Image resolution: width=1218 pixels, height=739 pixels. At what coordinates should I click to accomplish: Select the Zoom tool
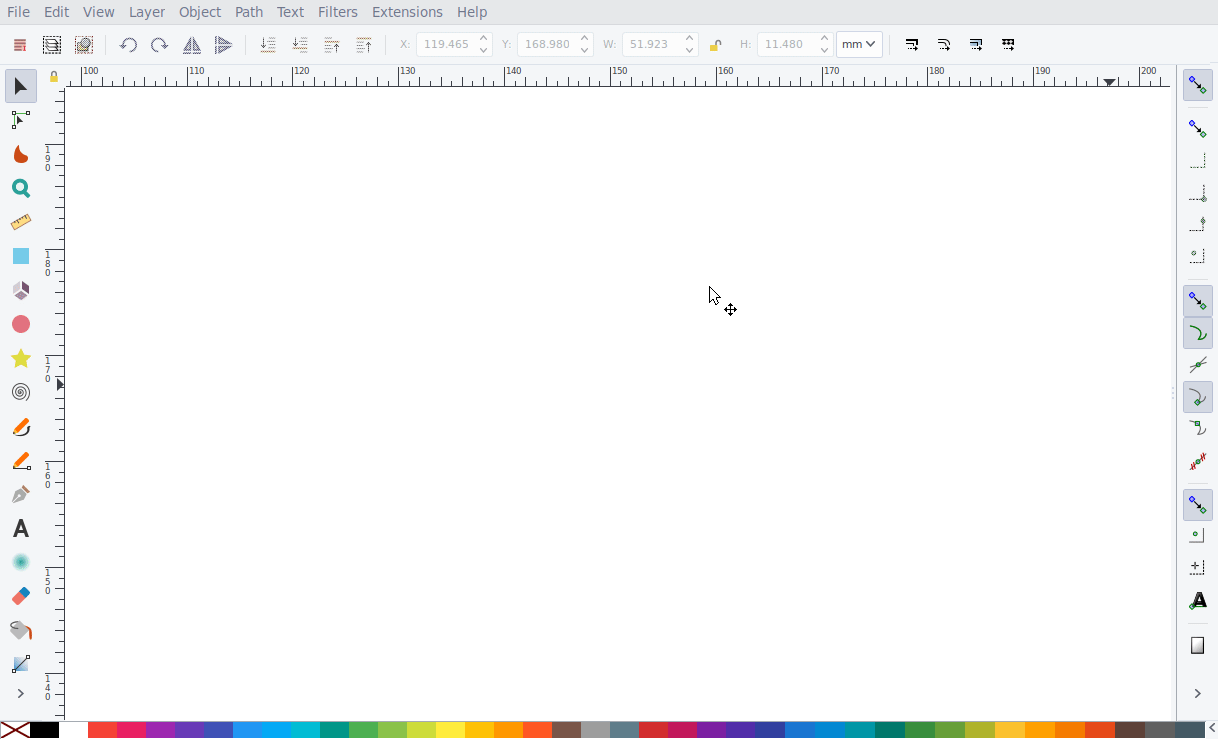pyautogui.click(x=20, y=188)
